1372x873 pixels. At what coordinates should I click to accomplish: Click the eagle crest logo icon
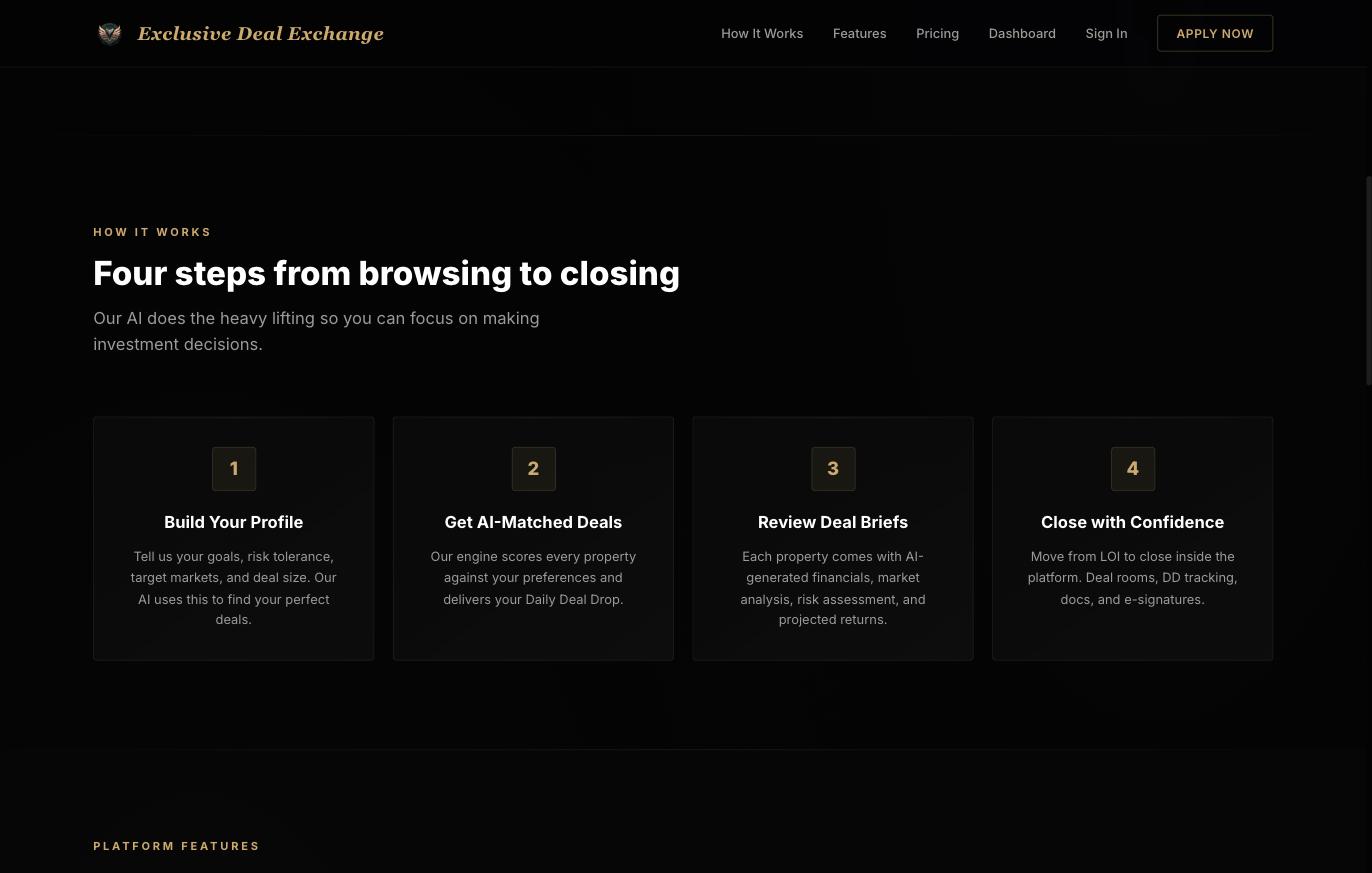110,34
